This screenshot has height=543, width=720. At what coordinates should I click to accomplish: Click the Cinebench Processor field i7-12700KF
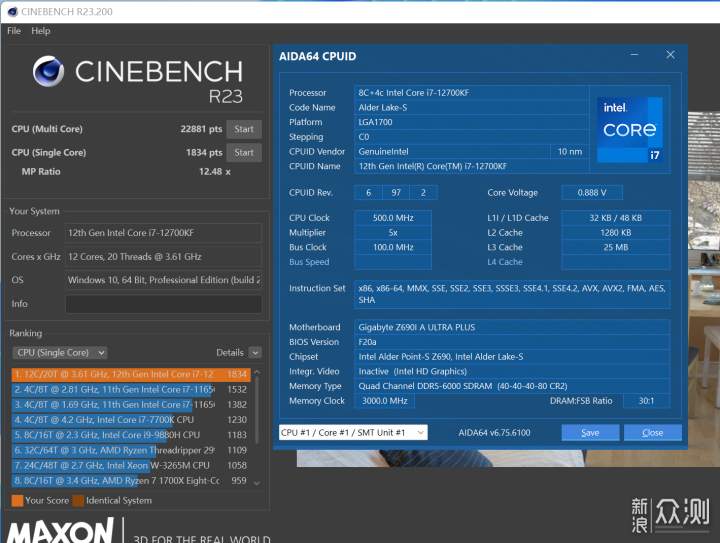[163, 233]
